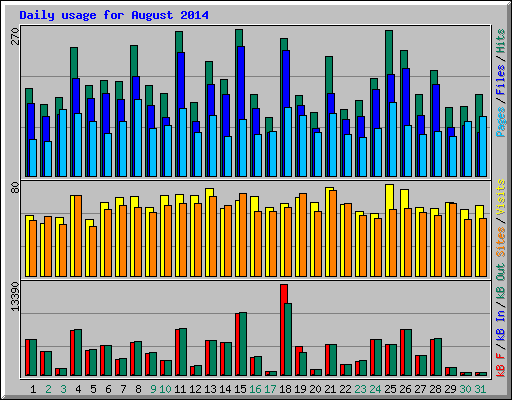Image resolution: width=512 pixels, height=400 pixels.
Task: Click day label 25 on the x-axis
Action: [x=390, y=389]
